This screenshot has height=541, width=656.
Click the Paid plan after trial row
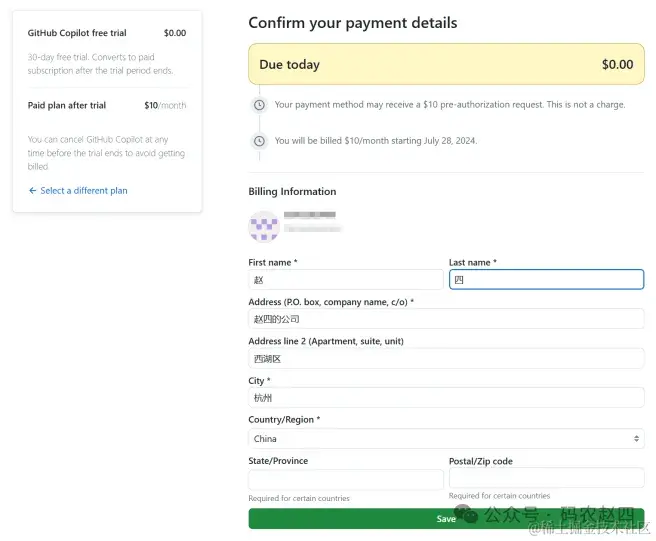tap(106, 105)
